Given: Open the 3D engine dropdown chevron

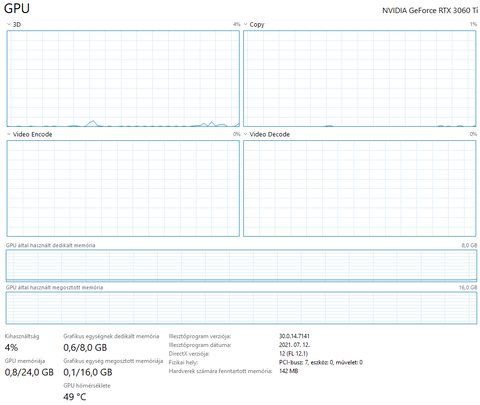Looking at the screenshot, I should coord(9,24).
